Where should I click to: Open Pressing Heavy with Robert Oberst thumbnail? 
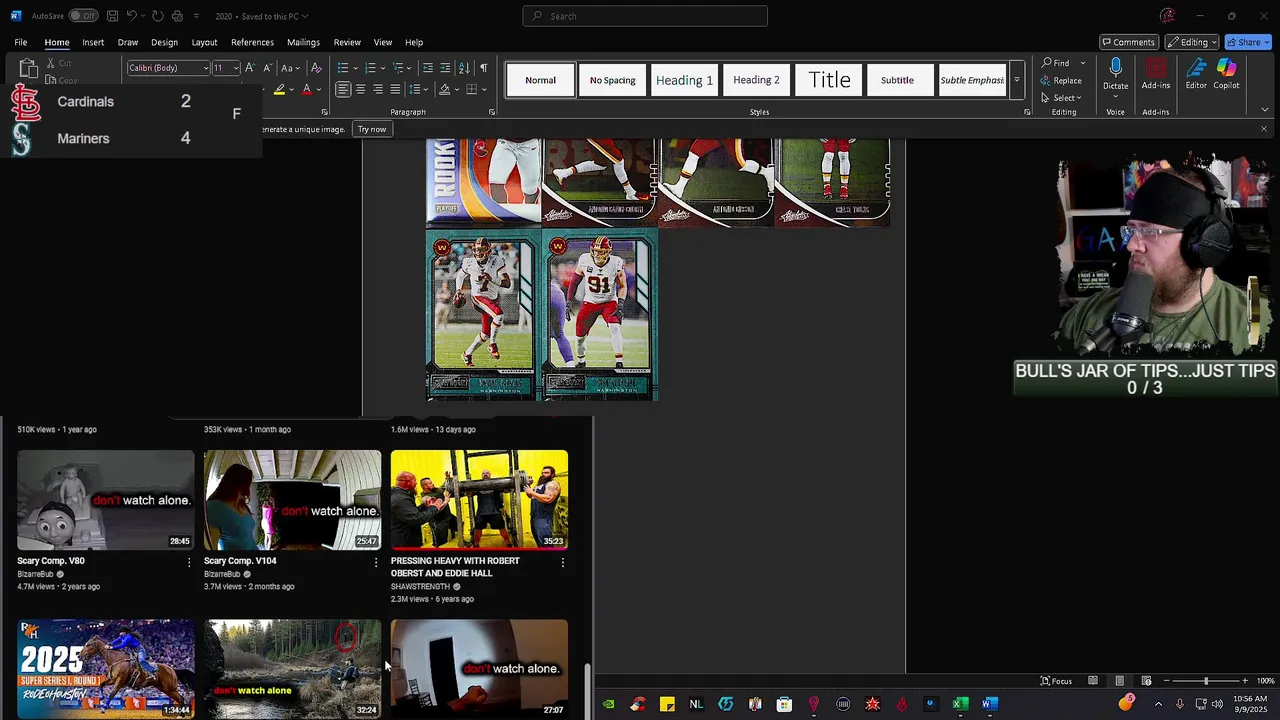click(479, 499)
